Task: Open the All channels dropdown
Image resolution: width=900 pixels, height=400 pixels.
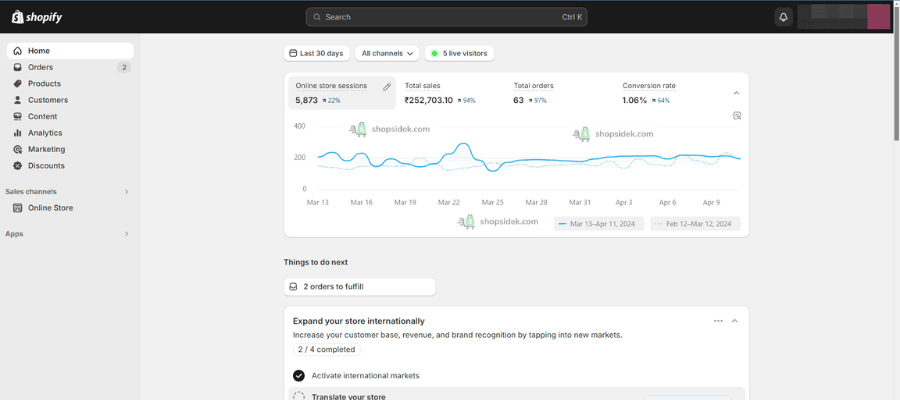Action: [387, 53]
